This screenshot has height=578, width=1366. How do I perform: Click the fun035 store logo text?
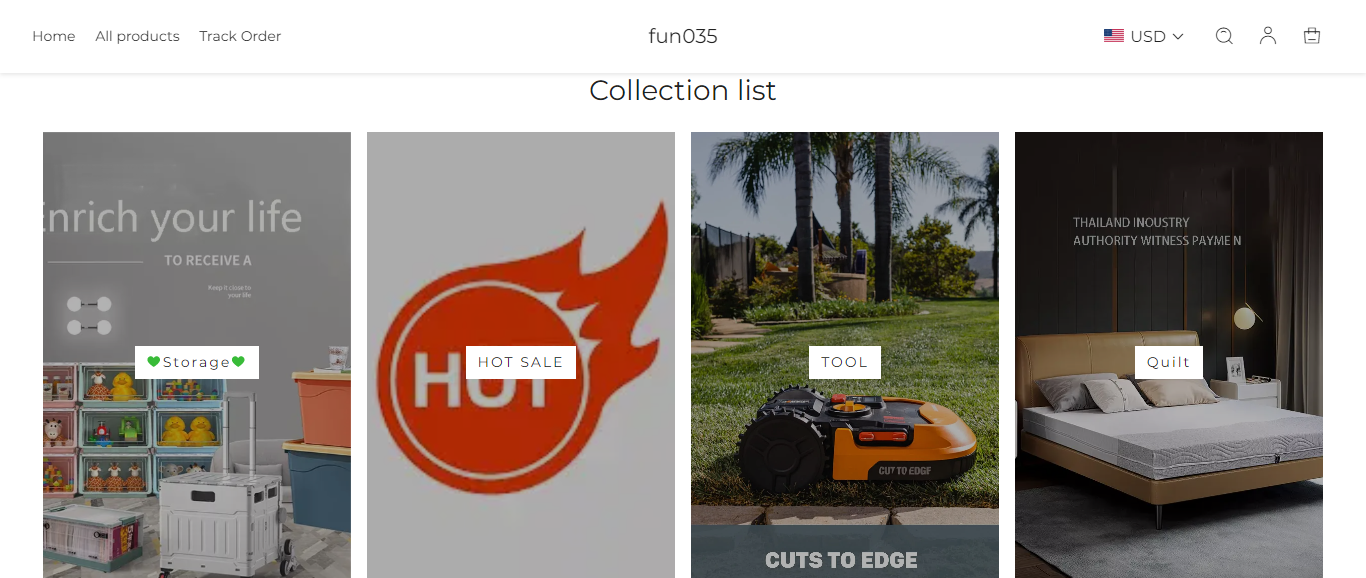tap(683, 36)
